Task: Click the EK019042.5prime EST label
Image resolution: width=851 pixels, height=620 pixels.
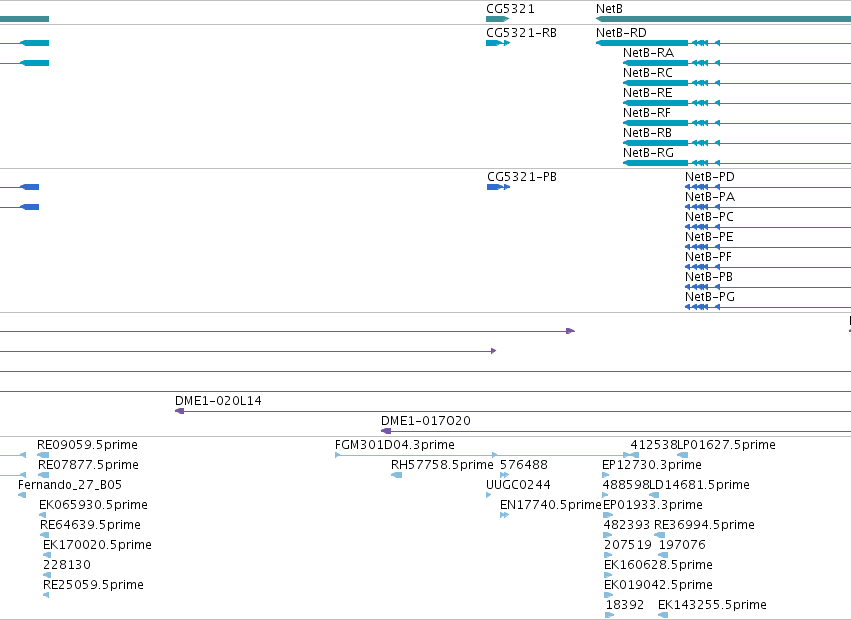Action: point(658,585)
